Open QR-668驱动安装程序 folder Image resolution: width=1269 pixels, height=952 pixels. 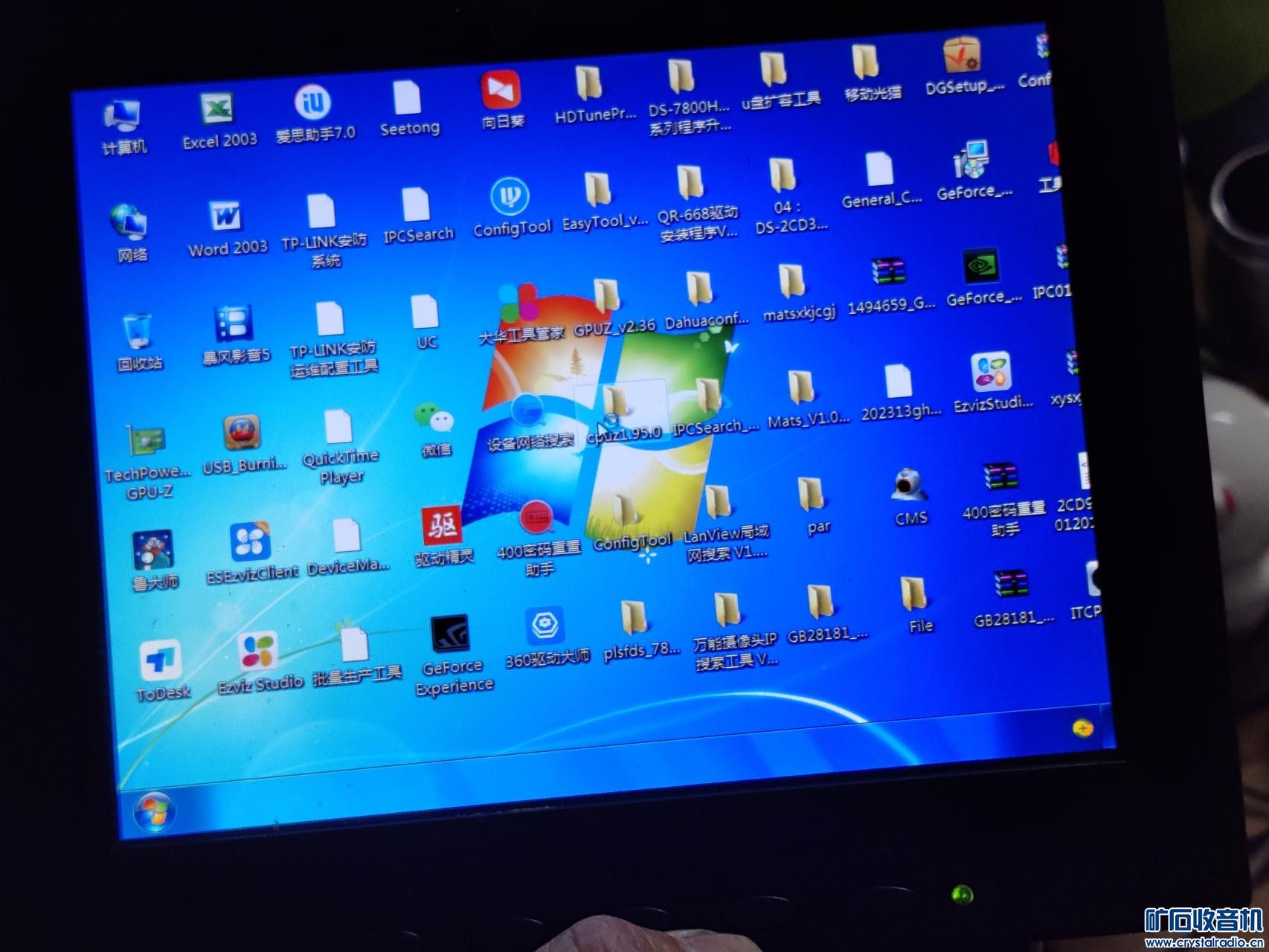pos(691,184)
